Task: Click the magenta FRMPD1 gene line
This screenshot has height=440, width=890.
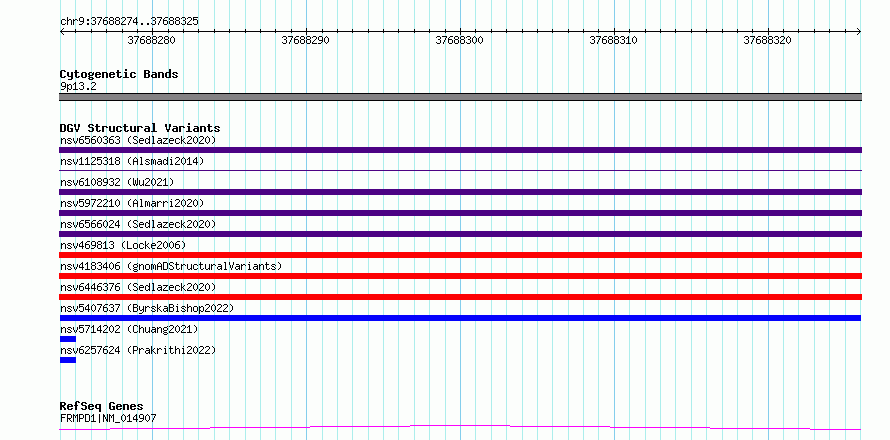Action: coord(460,427)
